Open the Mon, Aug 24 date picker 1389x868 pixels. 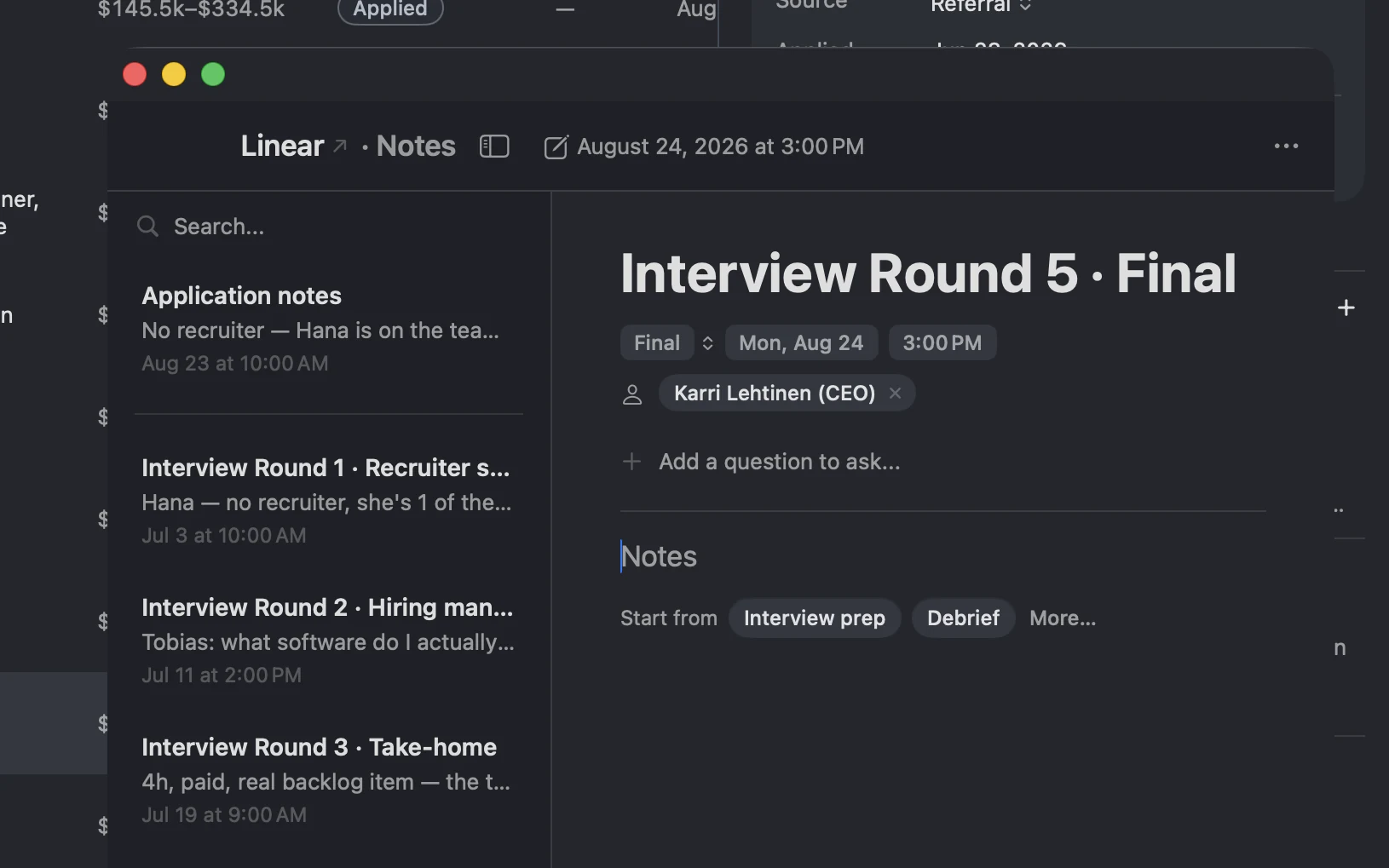click(x=801, y=342)
